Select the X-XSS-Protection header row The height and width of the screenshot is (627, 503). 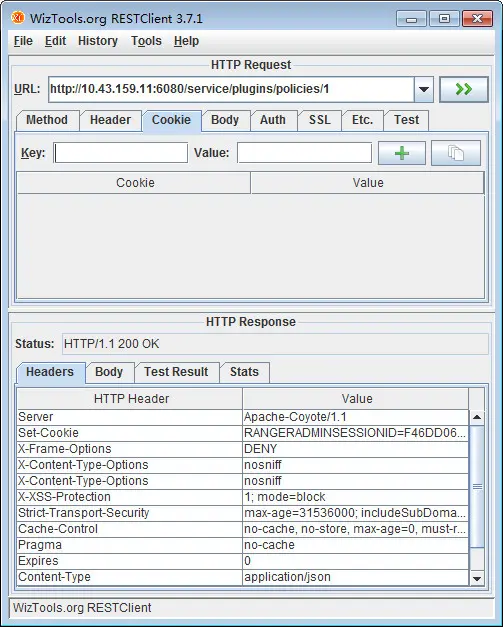(x=243, y=497)
